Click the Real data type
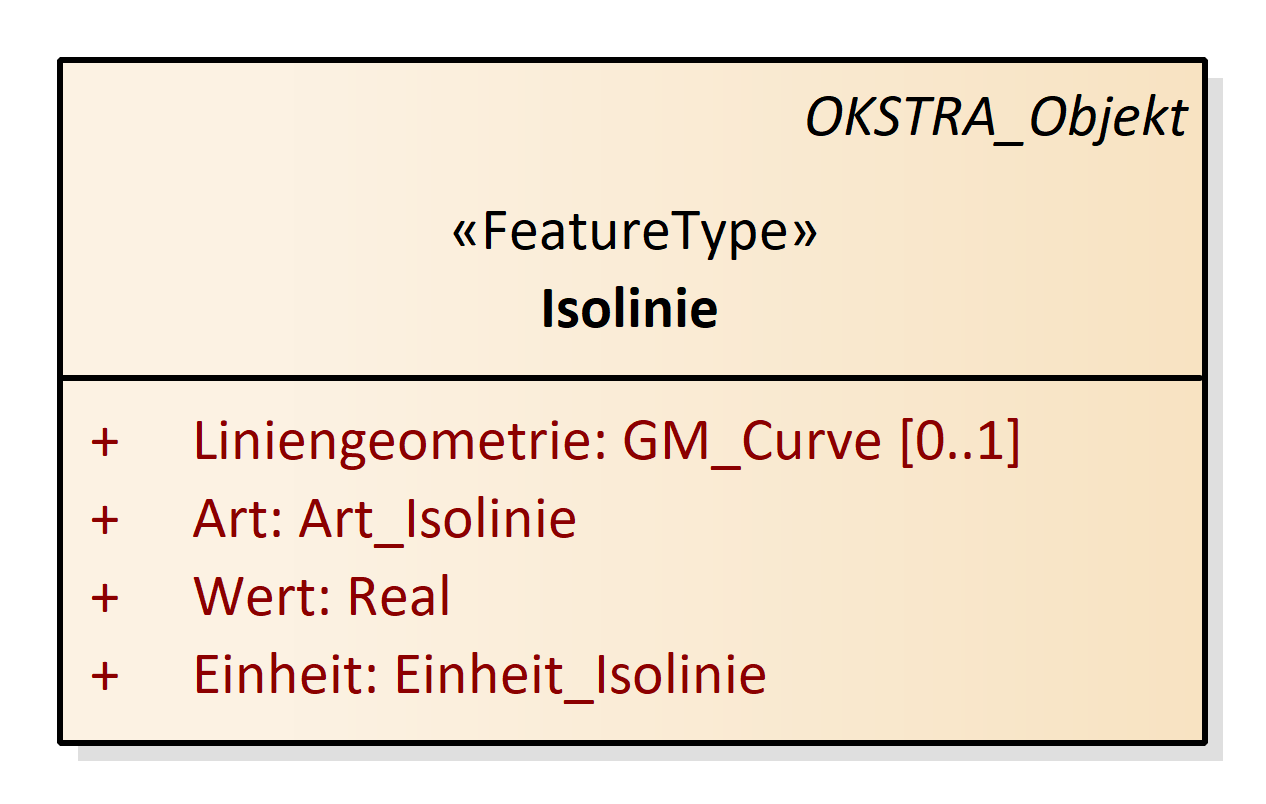 399,597
